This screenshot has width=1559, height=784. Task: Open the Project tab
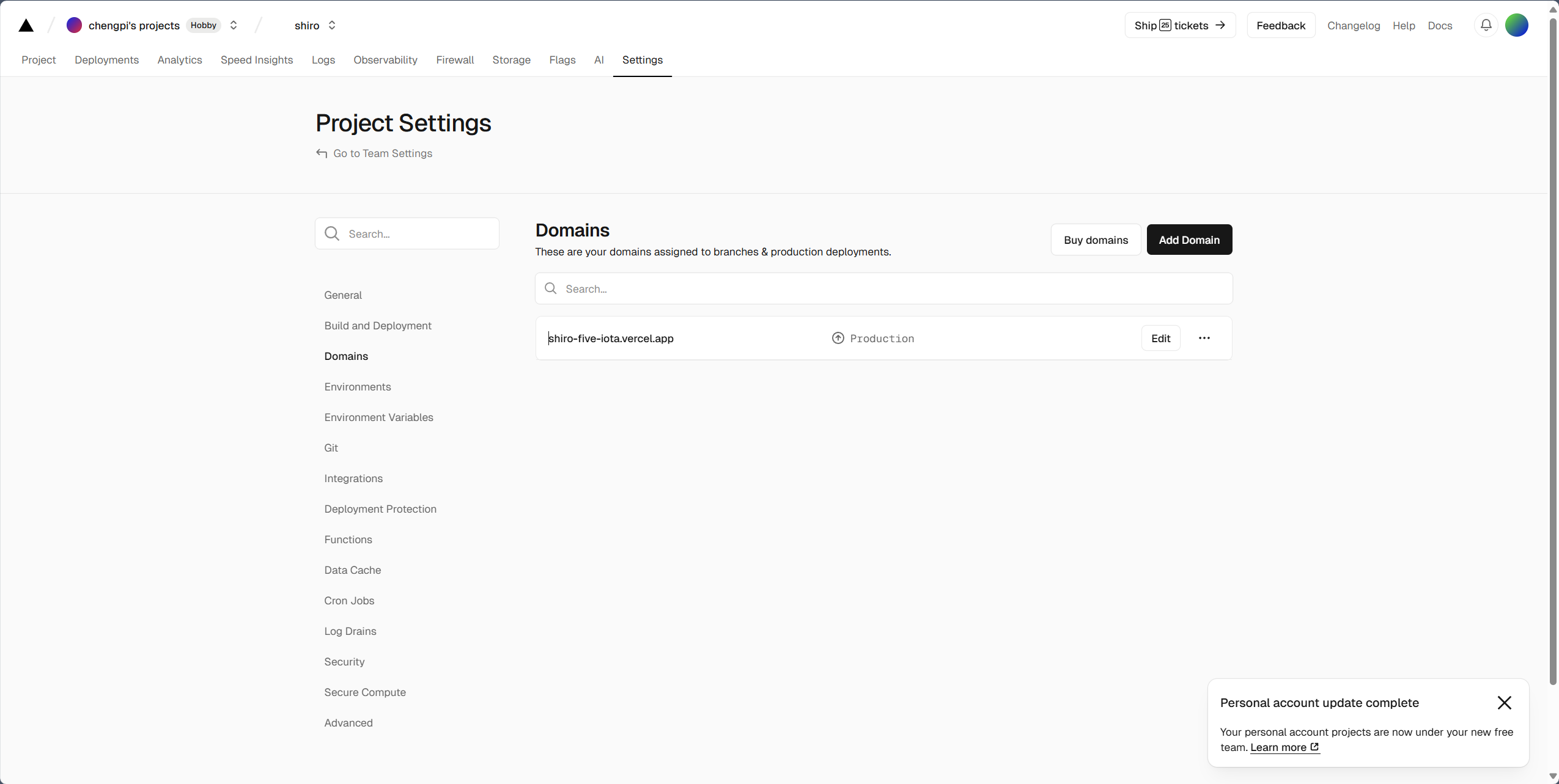pos(39,60)
